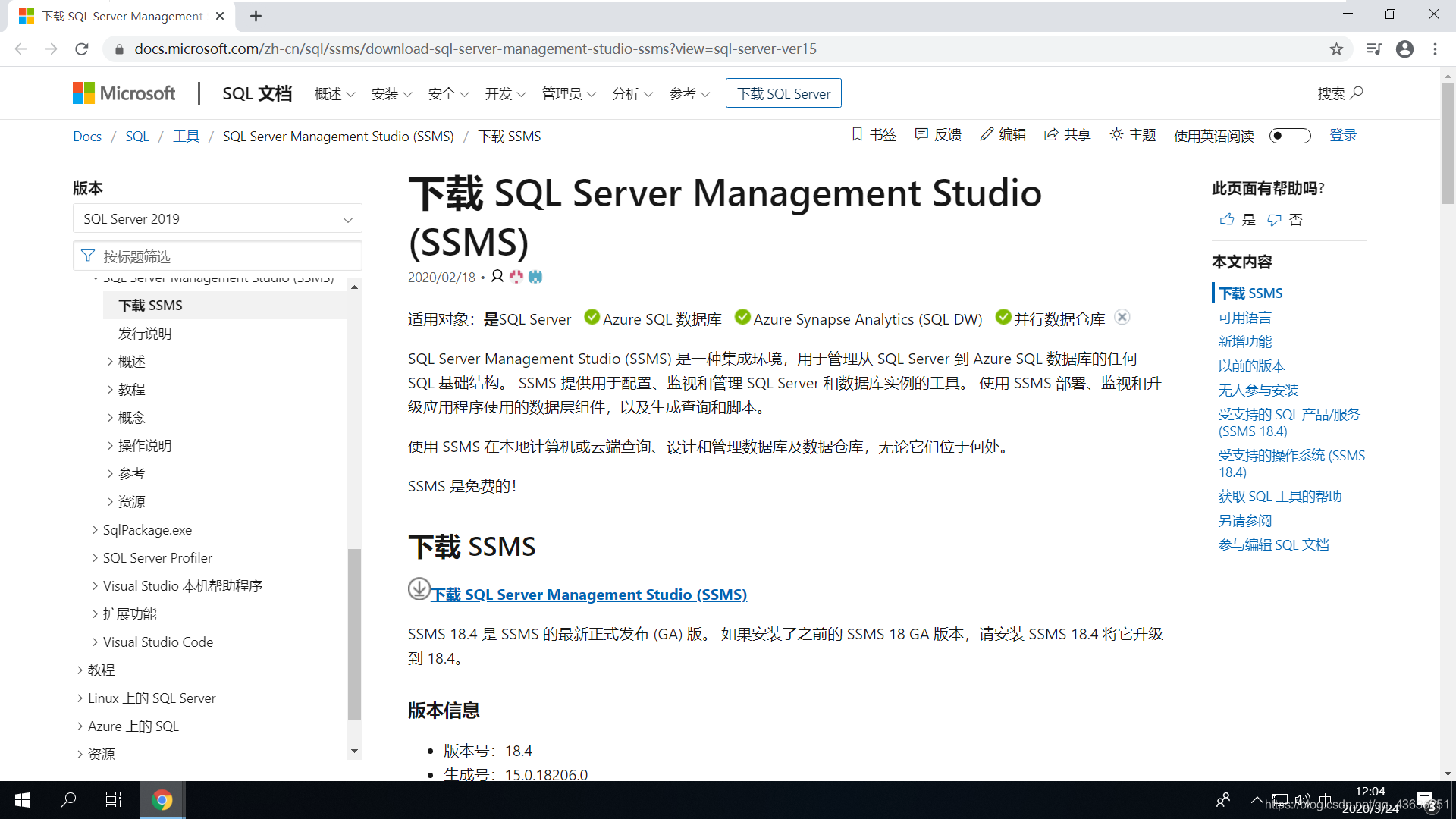
Task: Expand the Azure 上的 SQL node
Action: click(80, 726)
